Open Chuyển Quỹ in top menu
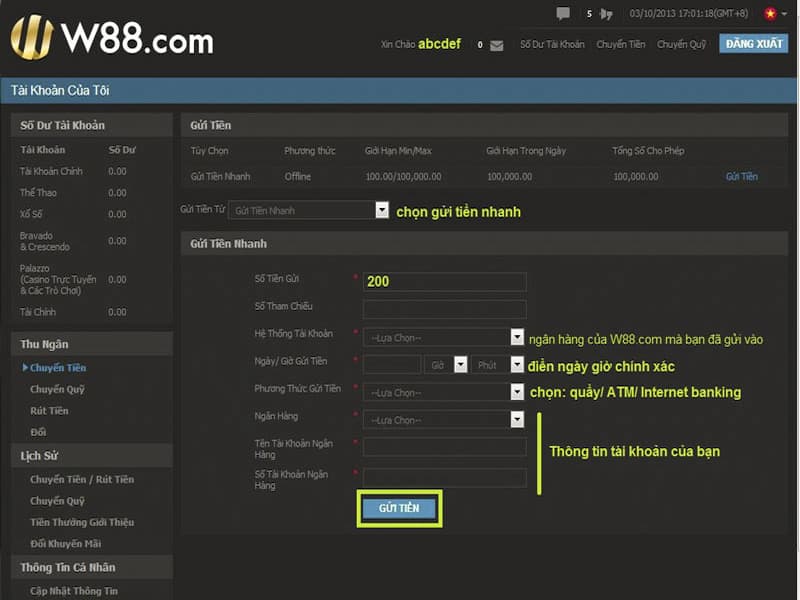Image resolution: width=800 pixels, height=600 pixels. pyautogui.click(x=681, y=45)
